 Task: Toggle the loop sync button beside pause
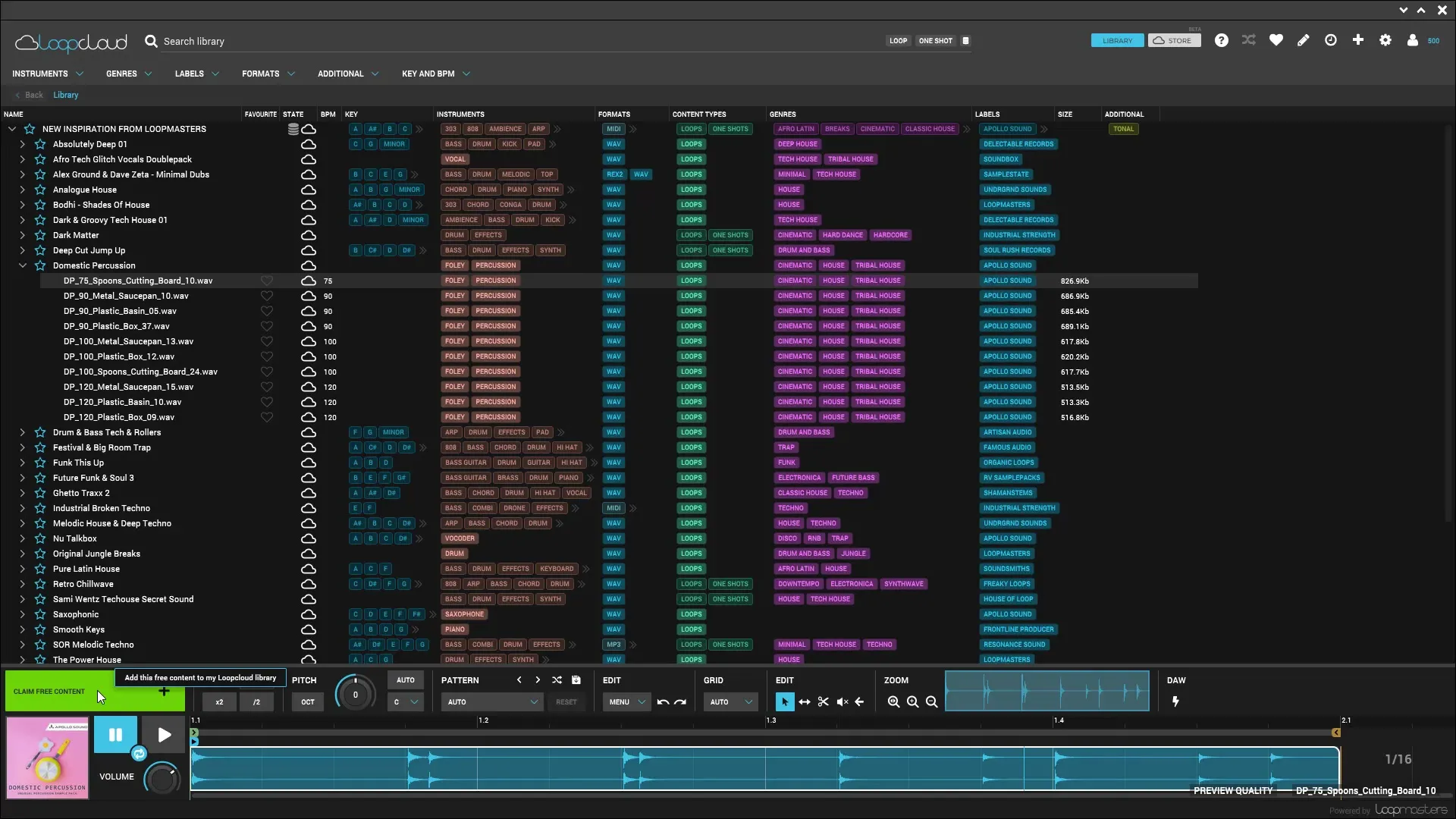pos(139,753)
